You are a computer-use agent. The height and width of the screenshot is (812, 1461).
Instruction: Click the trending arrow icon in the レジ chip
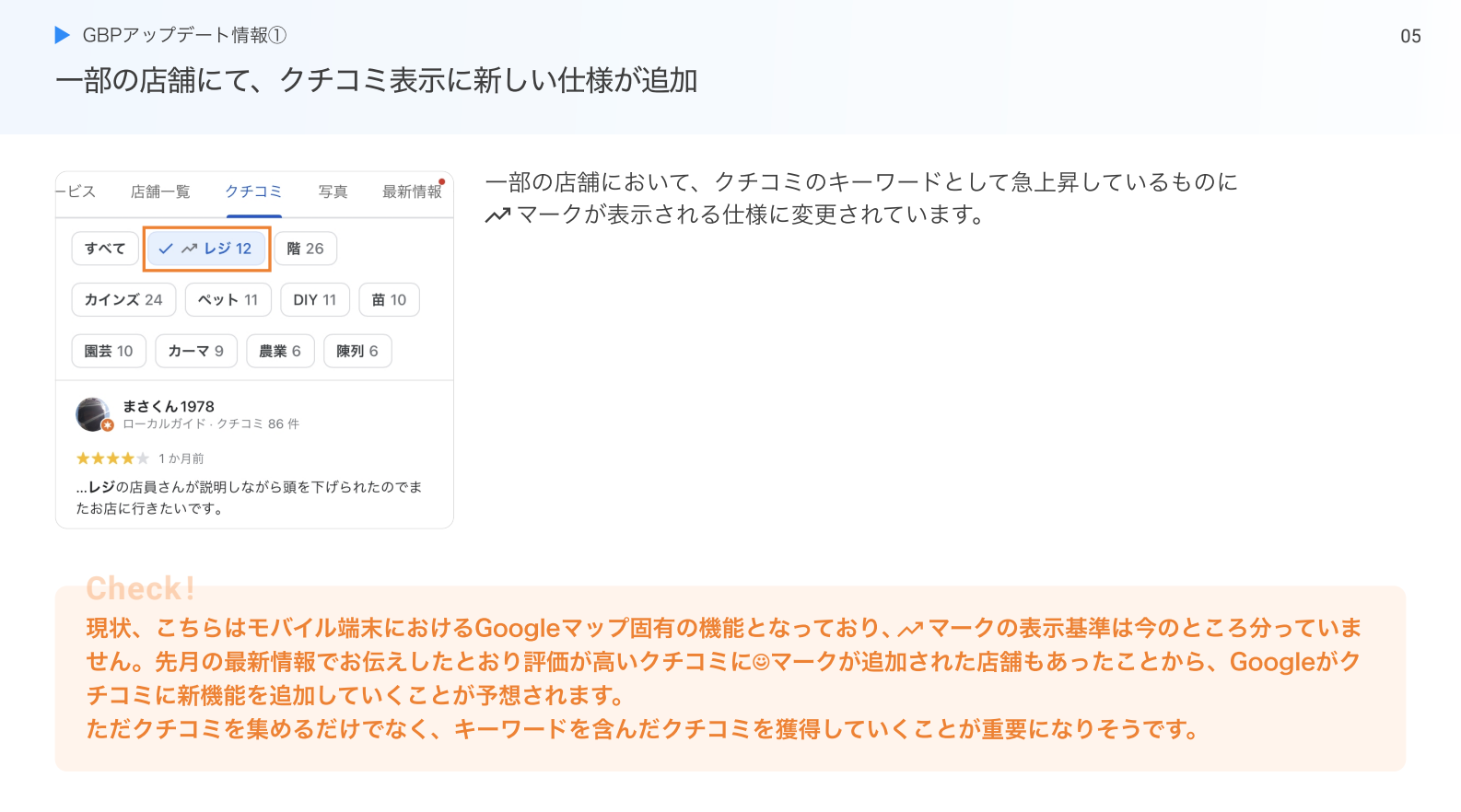(x=190, y=249)
